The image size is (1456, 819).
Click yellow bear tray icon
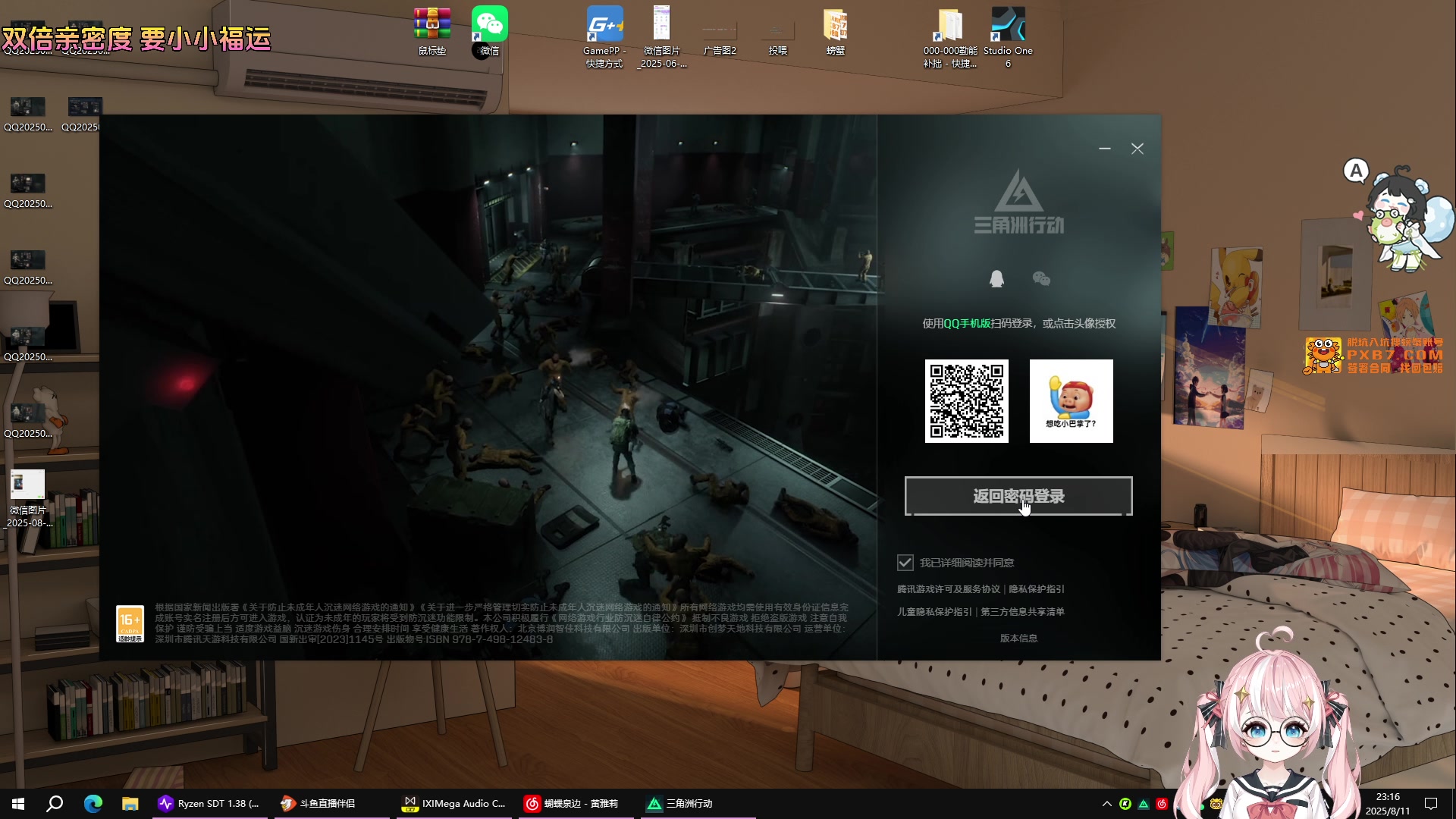click(x=1216, y=804)
